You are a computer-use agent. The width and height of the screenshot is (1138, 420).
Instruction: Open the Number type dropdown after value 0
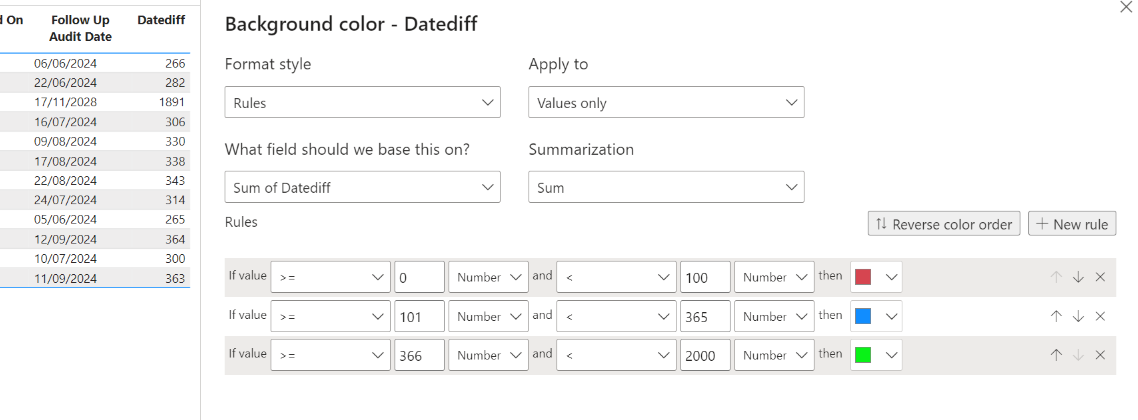(488, 277)
